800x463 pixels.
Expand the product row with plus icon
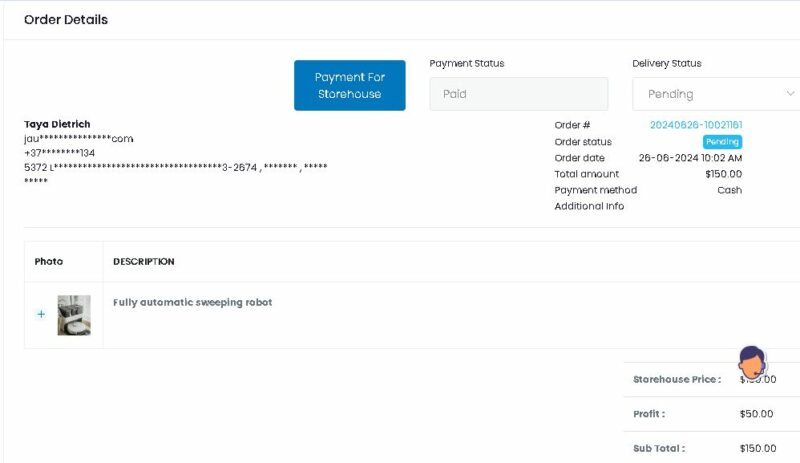coord(41,314)
